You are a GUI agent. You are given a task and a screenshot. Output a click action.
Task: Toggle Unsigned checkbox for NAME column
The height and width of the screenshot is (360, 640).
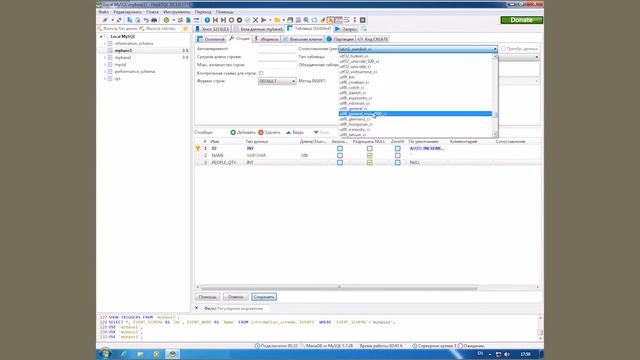(340, 156)
